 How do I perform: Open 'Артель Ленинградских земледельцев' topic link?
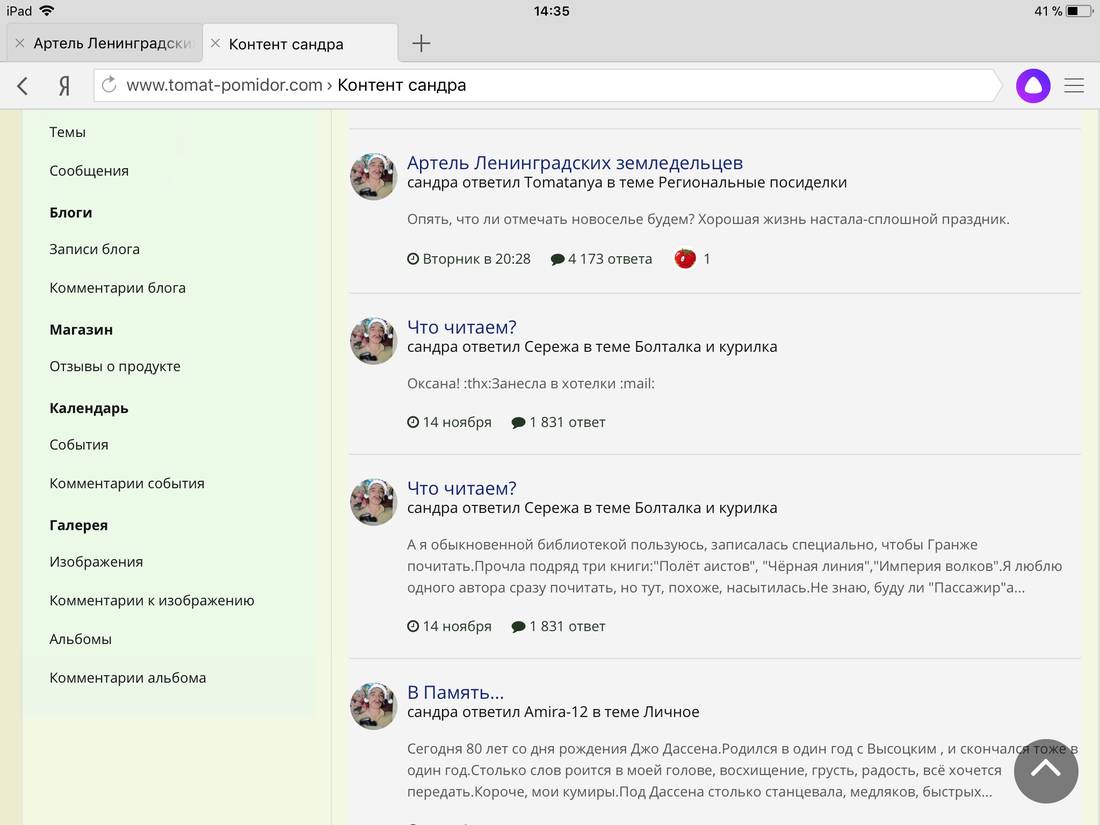[x=574, y=163]
